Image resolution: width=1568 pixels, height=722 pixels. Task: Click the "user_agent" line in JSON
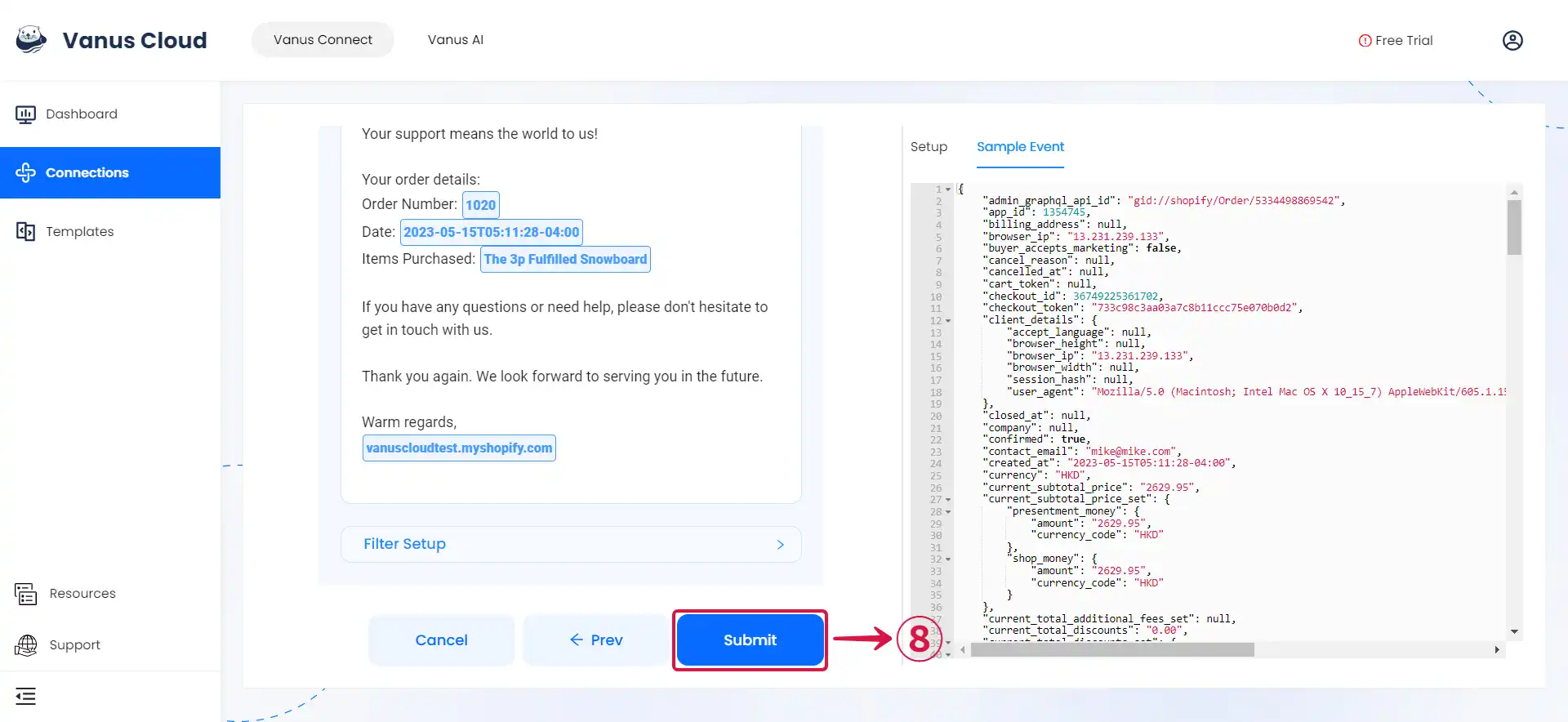pos(1256,392)
